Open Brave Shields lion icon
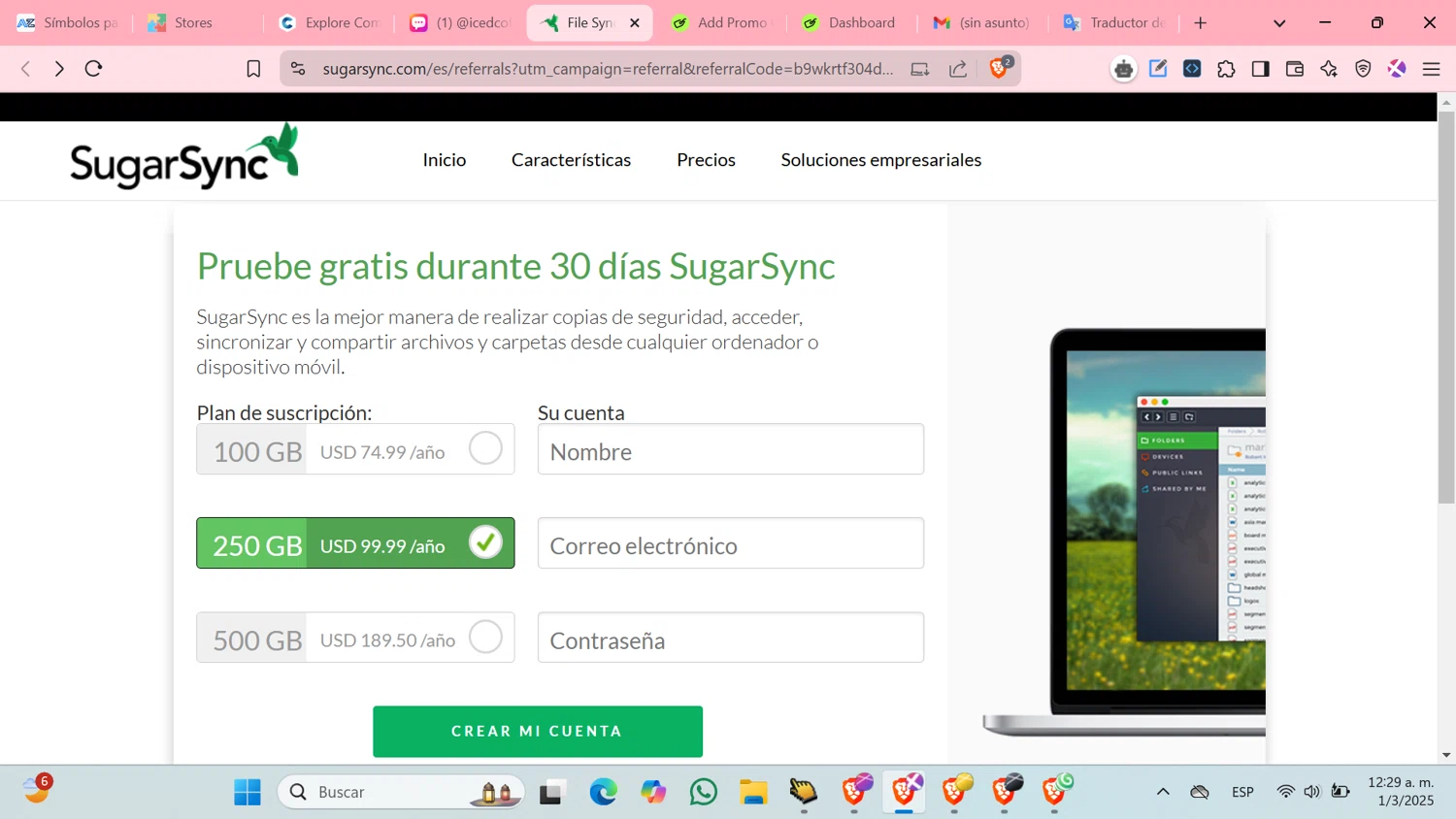The height and width of the screenshot is (819, 1456). click(x=999, y=68)
